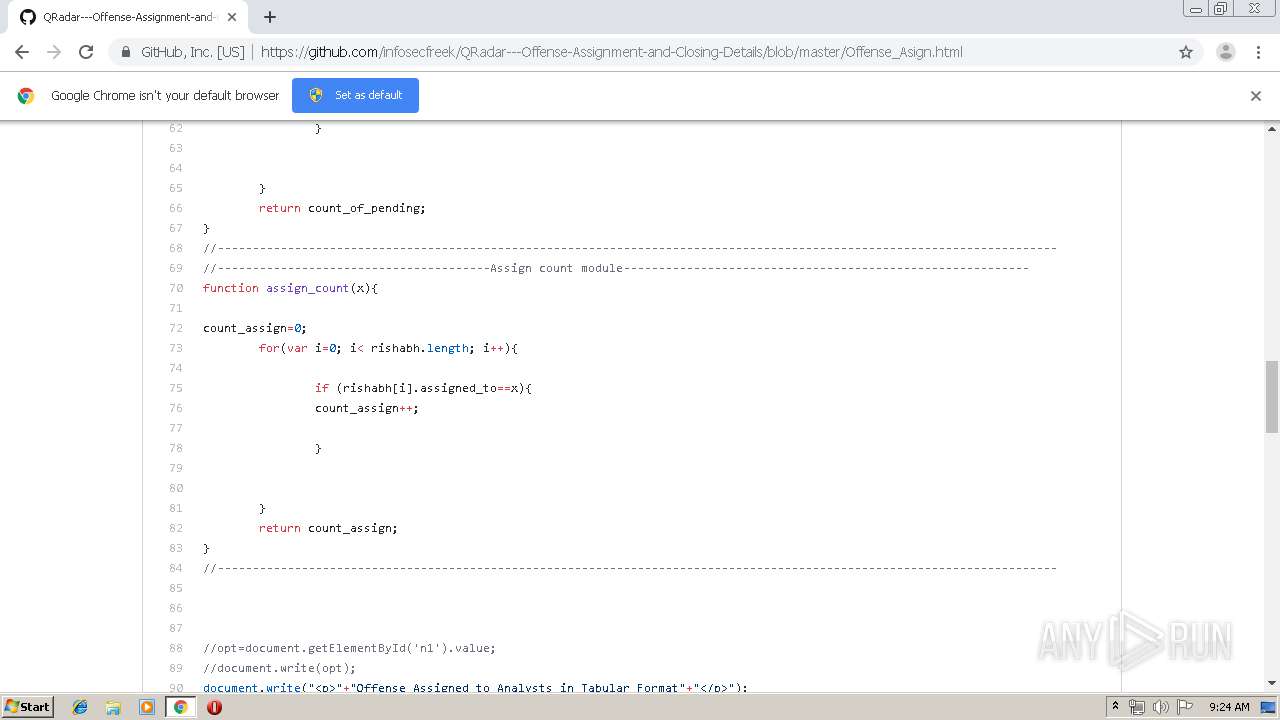Click the 'count_assign++;' code line
Image resolution: width=1280 pixels, height=720 pixels.
click(367, 408)
